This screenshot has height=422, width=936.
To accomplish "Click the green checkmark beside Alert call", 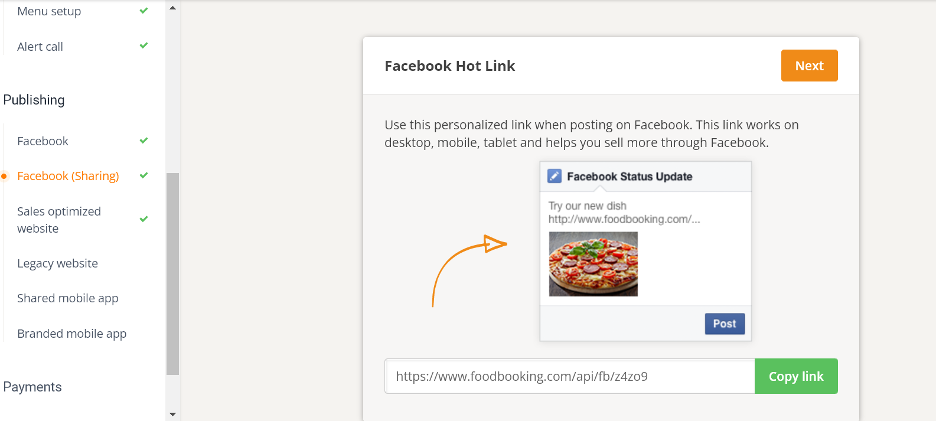I will click(143, 45).
